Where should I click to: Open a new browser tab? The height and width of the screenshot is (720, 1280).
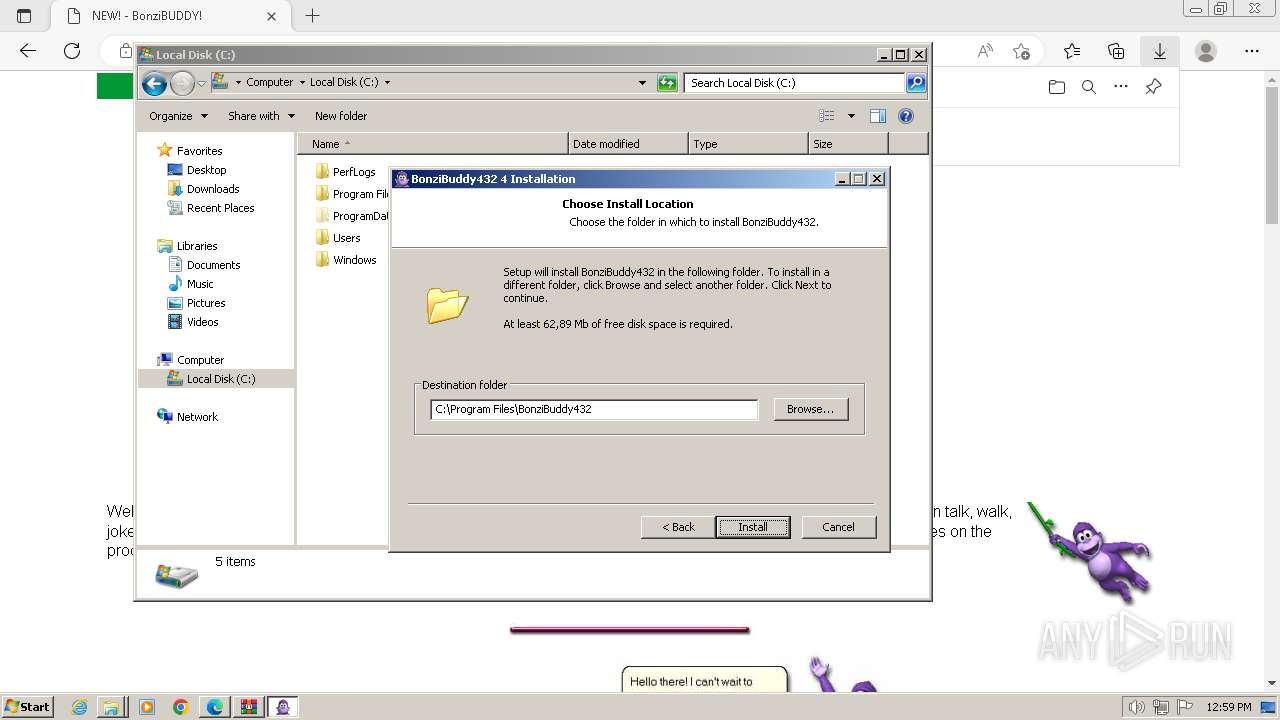tap(313, 15)
